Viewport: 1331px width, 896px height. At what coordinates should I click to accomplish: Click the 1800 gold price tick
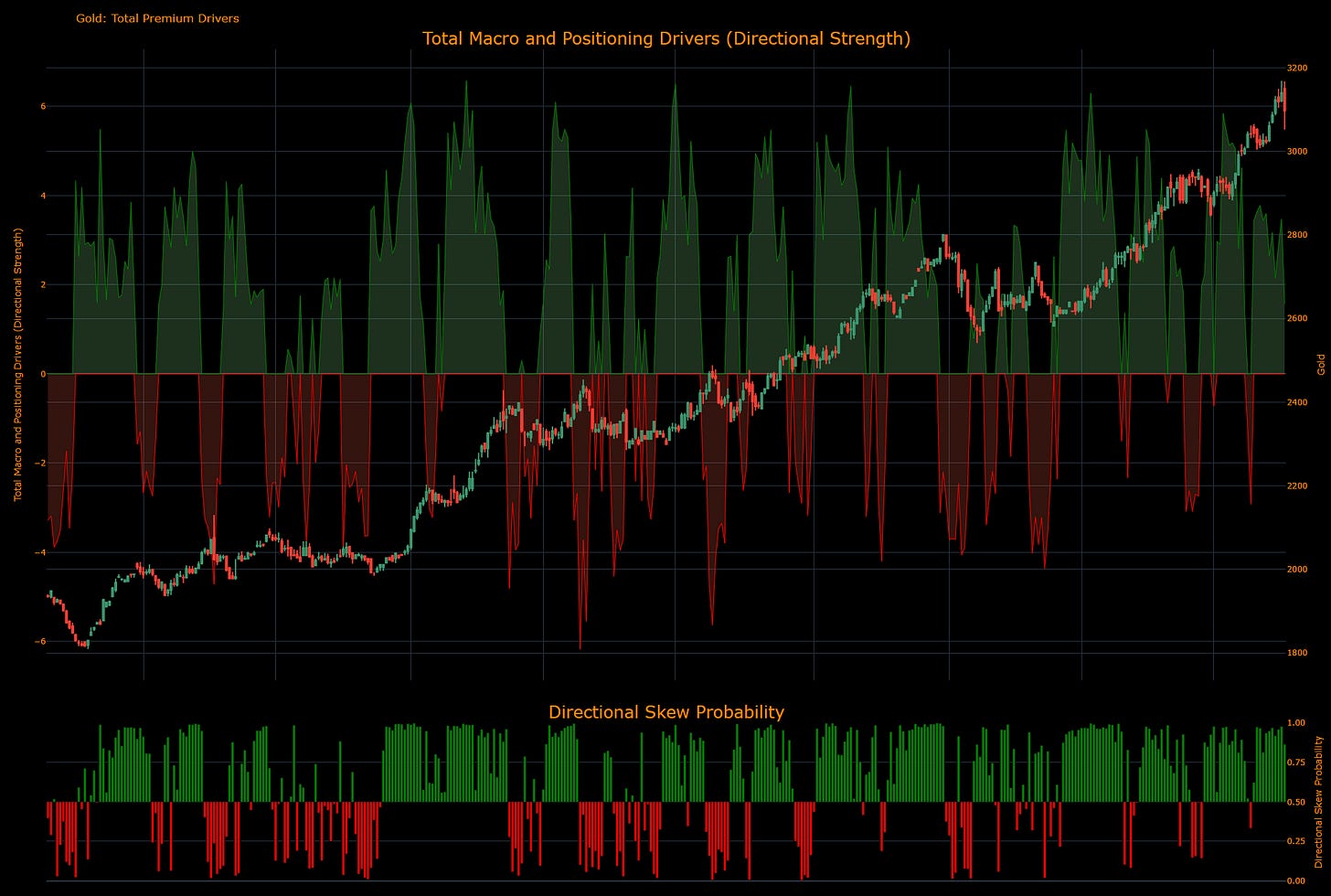pyautogui.click(x=1297, y=653)
